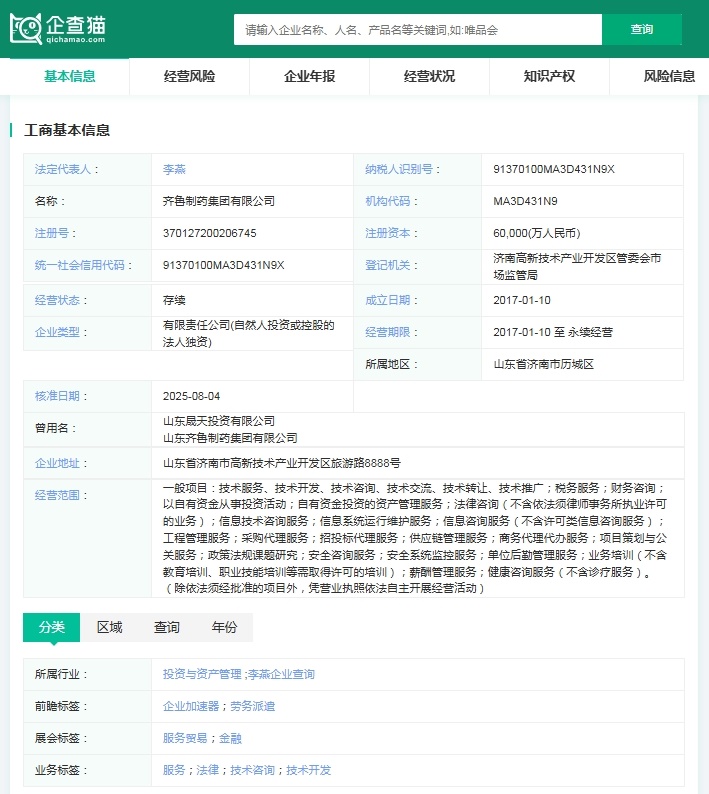Select establishment date 2017-01-10 in 成立日期 row
The height and width of the screenshot is (794, 709).
[522, 300]
